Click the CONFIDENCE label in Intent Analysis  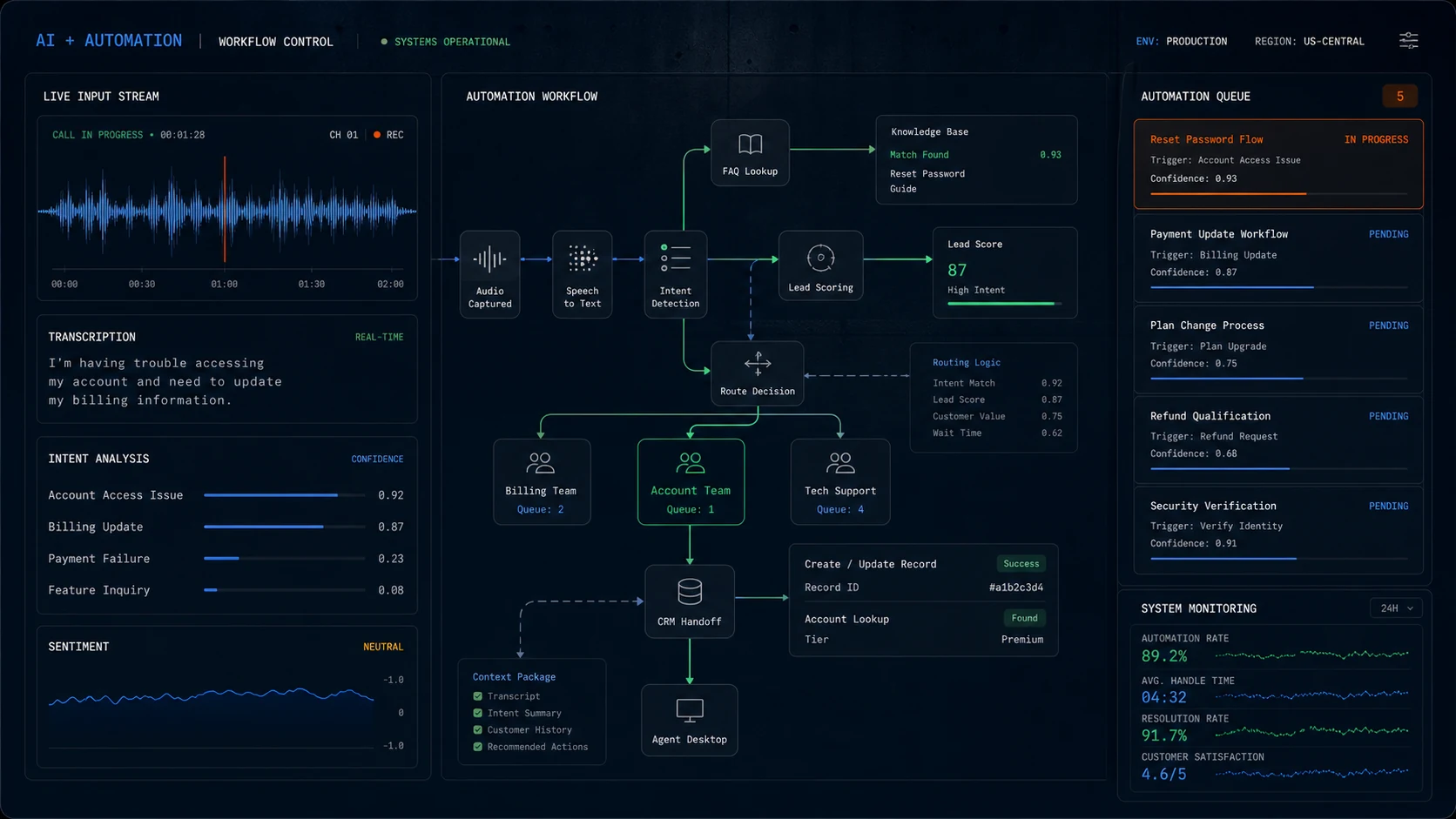tap(377, 459)
